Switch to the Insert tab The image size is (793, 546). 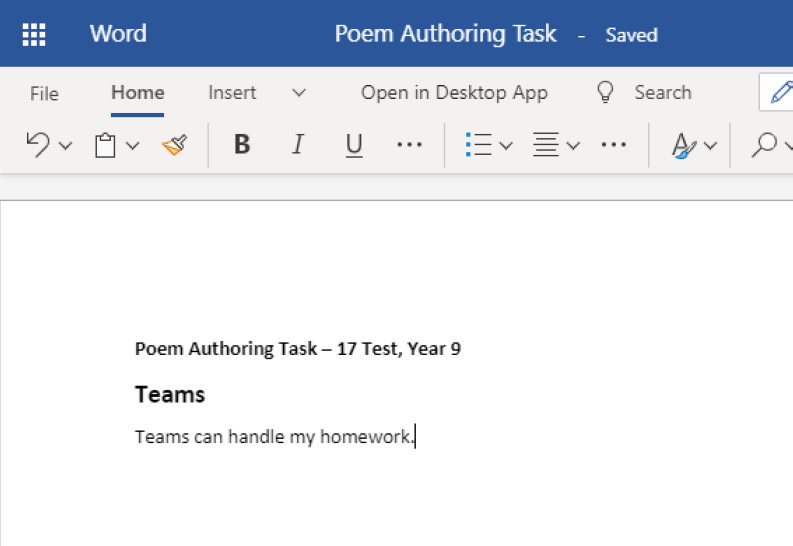coord(232,93)
